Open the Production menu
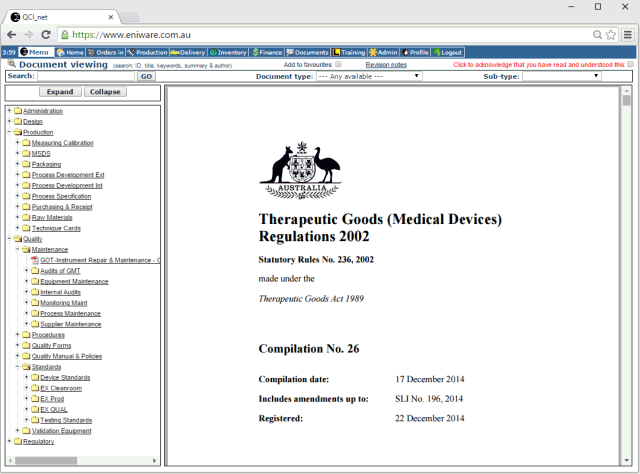640x474 pixels. click(147, 52)
